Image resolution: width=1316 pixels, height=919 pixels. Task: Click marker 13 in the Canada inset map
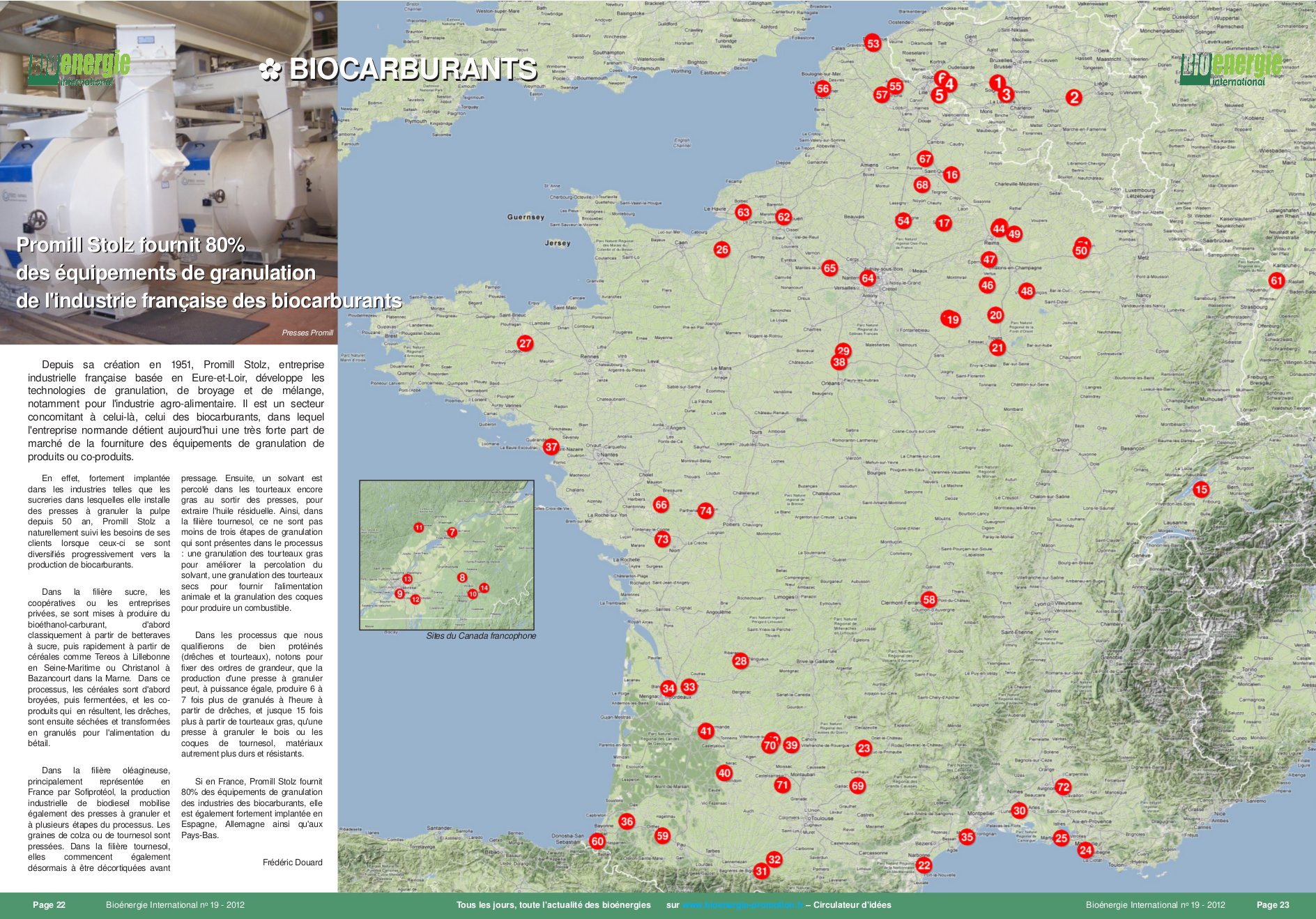click(x=407, y=579)
